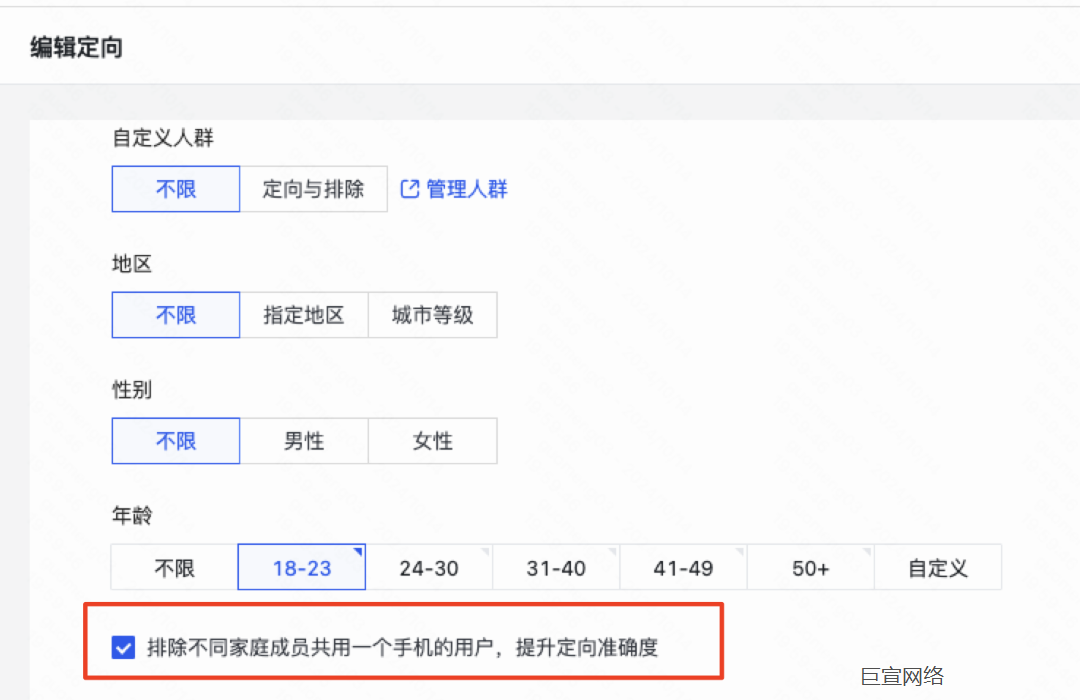Screen dimensions: 1080x700
Task: Select 女性 as gender
Action: point(432,440)
